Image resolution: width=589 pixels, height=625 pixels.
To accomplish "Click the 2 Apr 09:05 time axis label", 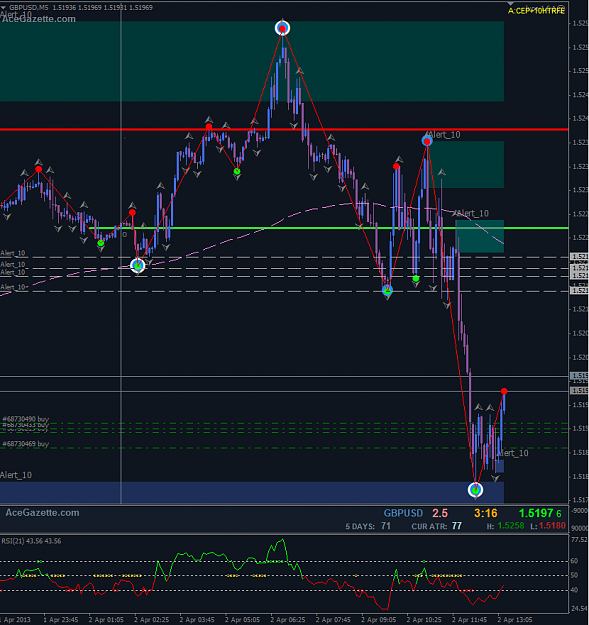I will pos(379,620).
